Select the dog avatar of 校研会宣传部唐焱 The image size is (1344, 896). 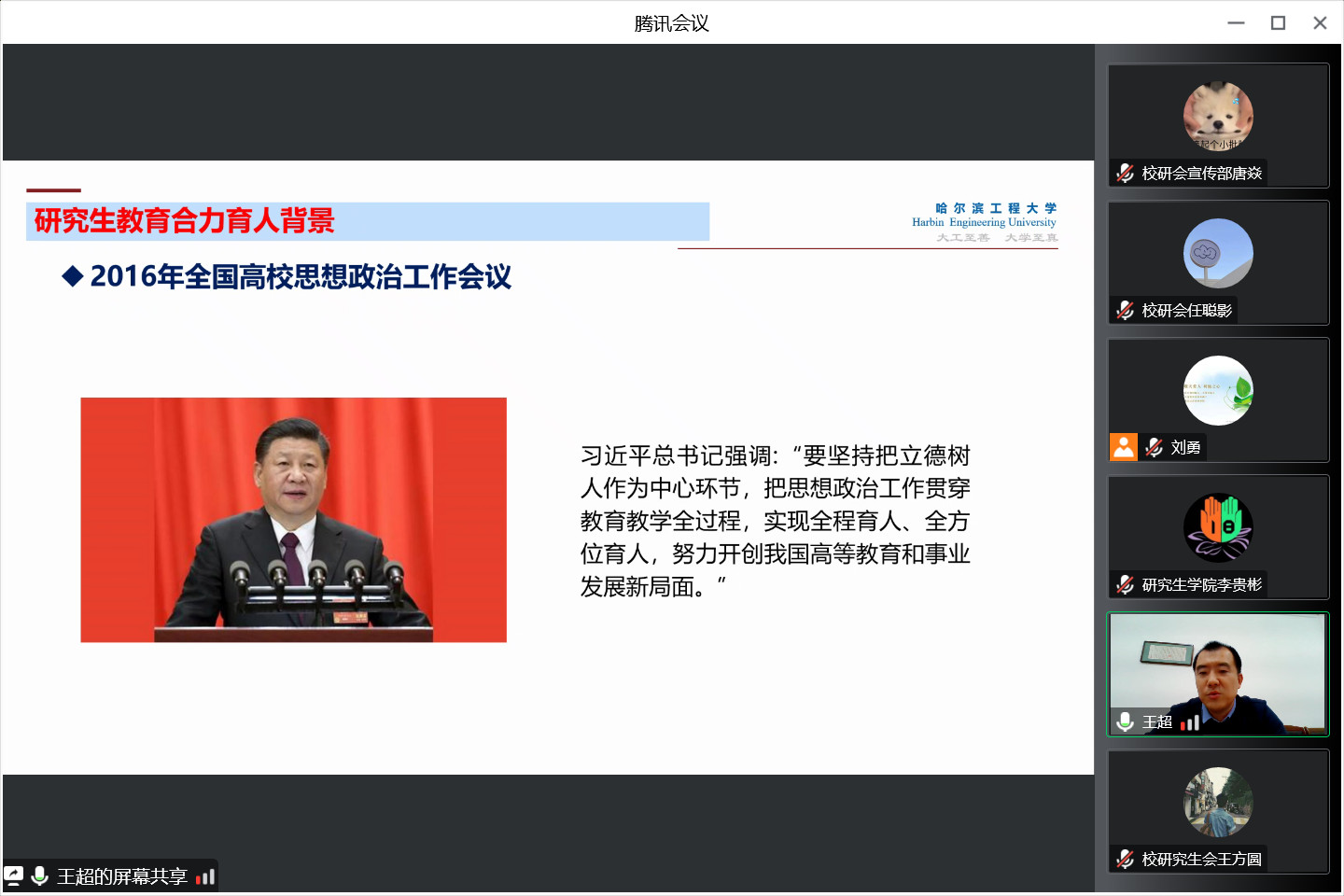pos(1218,116)
